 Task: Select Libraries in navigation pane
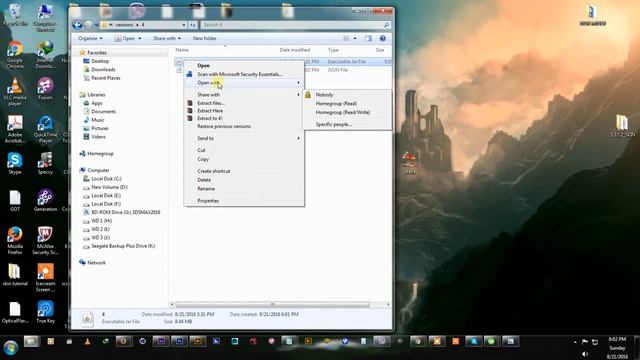(96, 95)
